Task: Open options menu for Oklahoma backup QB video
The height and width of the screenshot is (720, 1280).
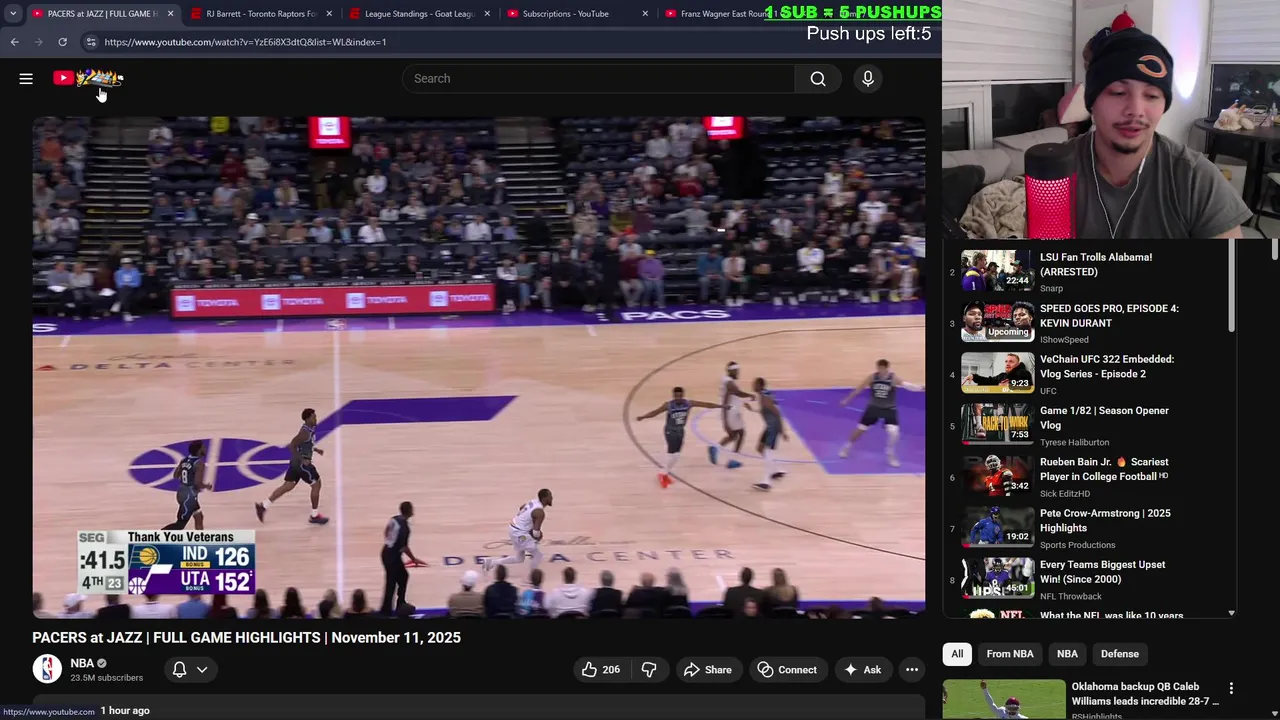Action: point(1231,688)
